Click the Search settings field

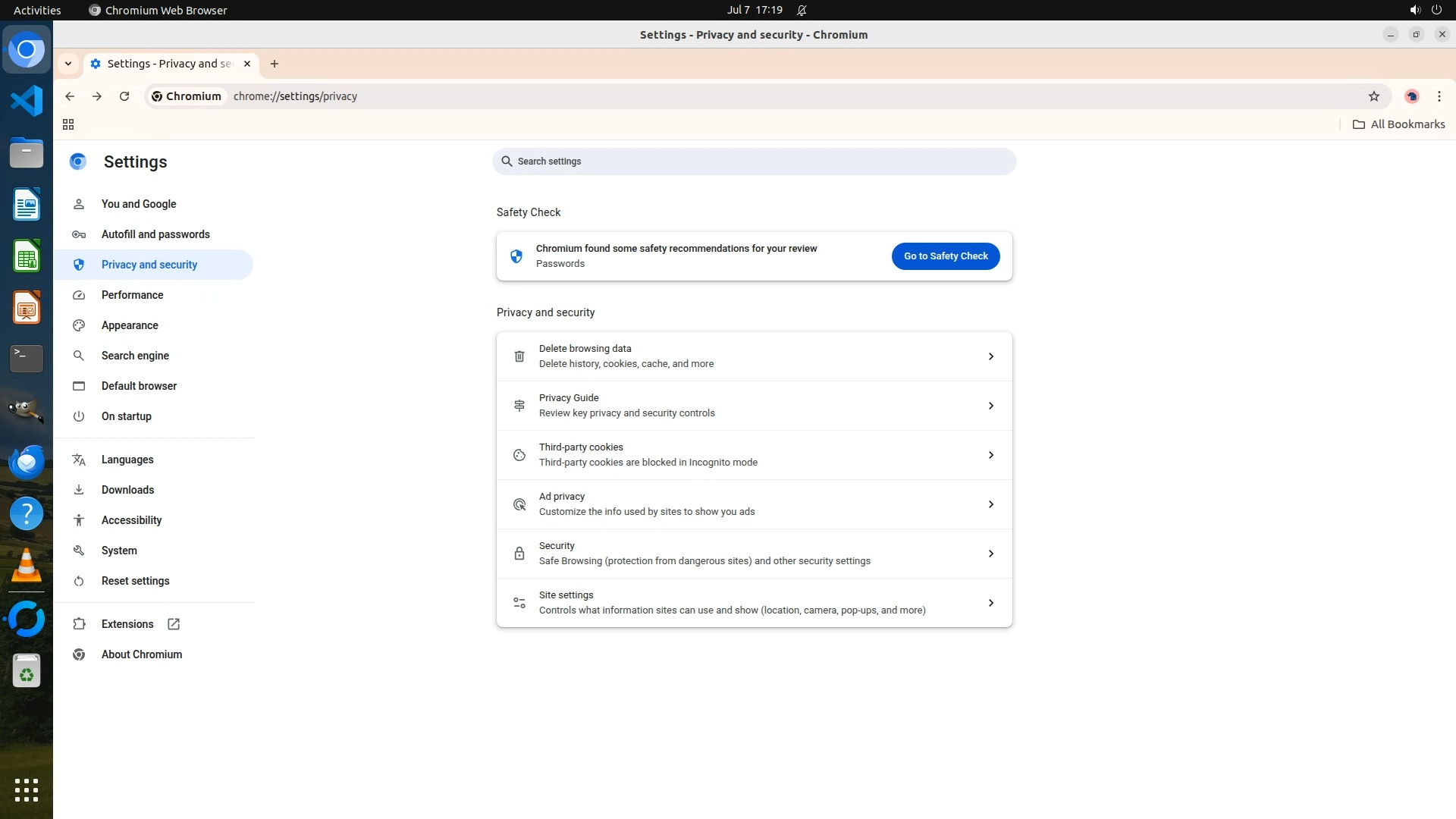point(754,162)
